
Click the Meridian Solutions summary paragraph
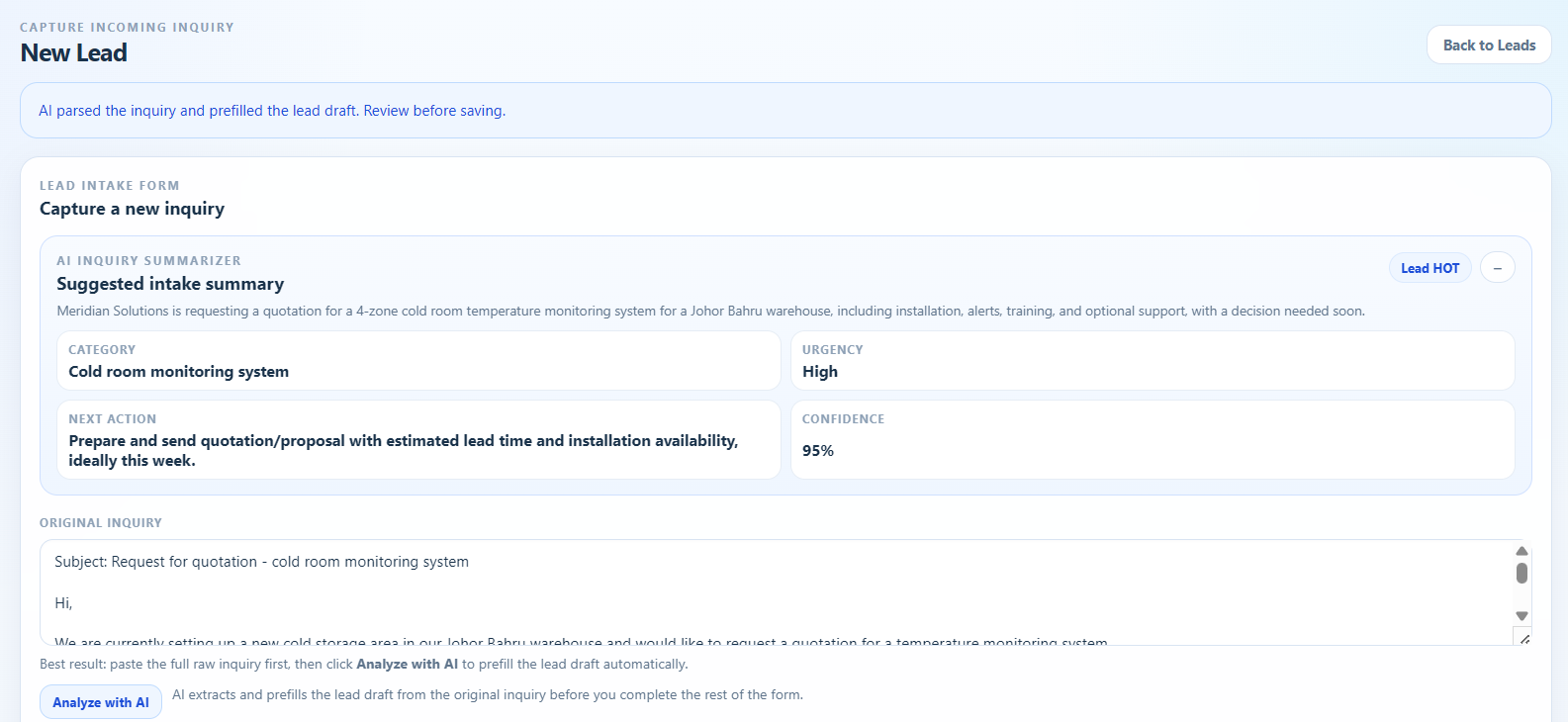click(710, 312)
